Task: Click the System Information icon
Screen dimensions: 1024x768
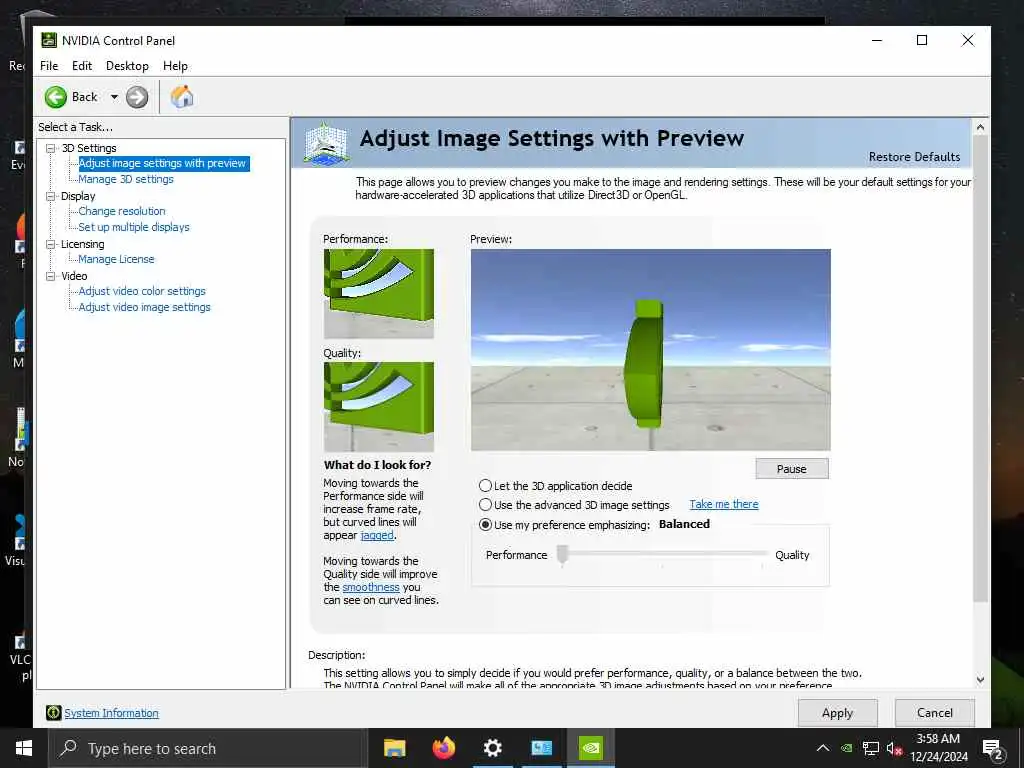Action: coord(54,713)
